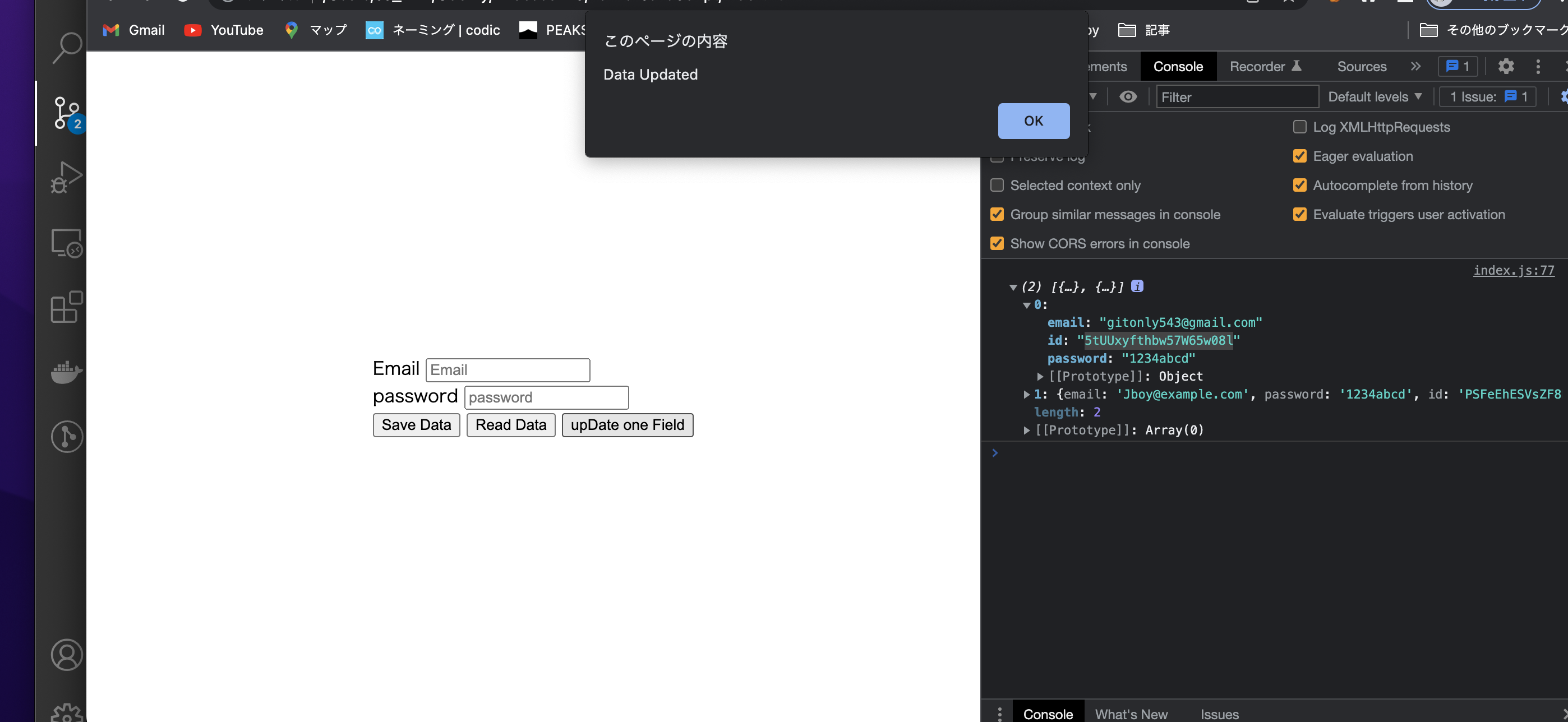
Task: Open DevTools settings gear icon
Action: (x=1506, y=66)
